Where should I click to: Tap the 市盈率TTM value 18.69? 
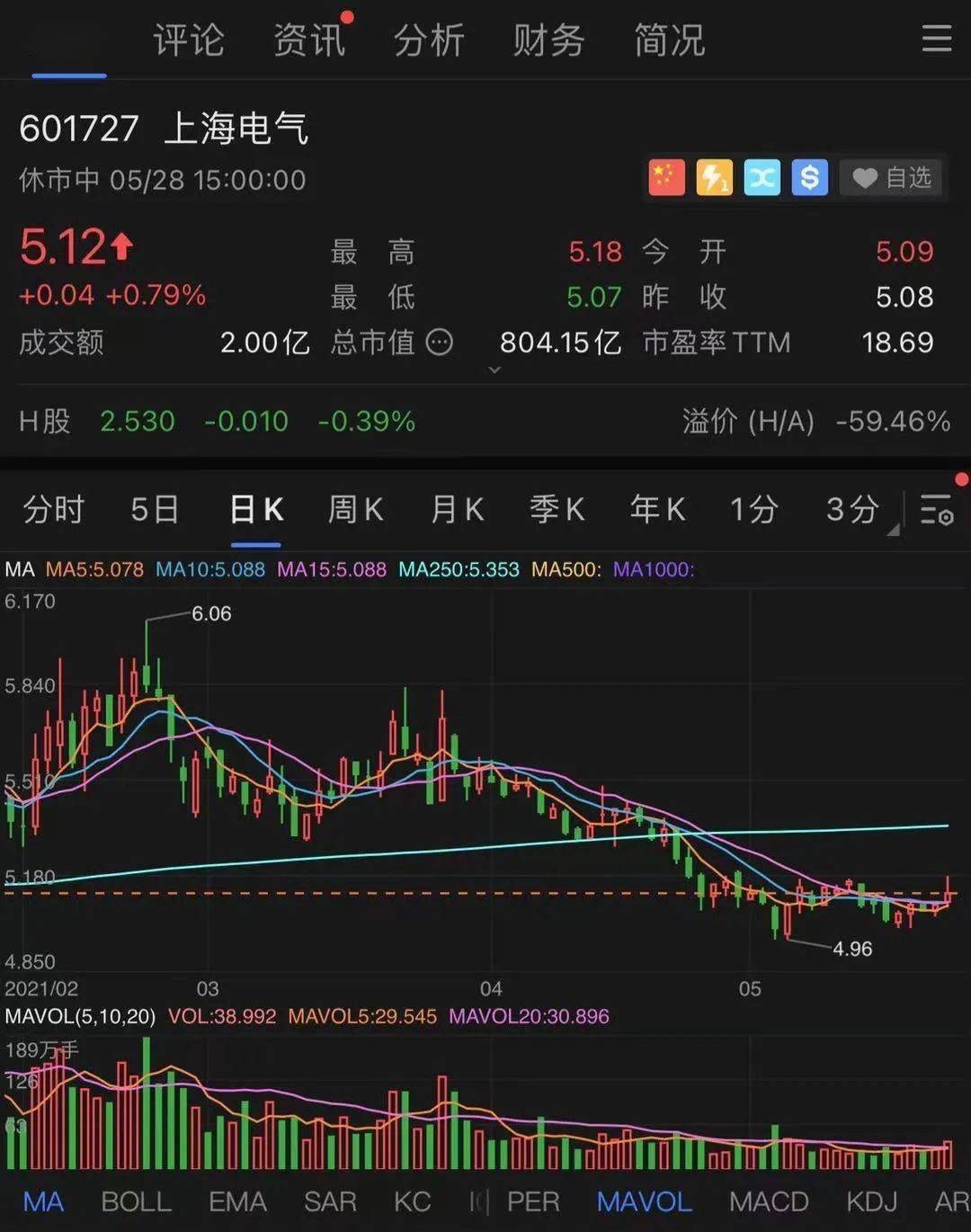[897, 343]
